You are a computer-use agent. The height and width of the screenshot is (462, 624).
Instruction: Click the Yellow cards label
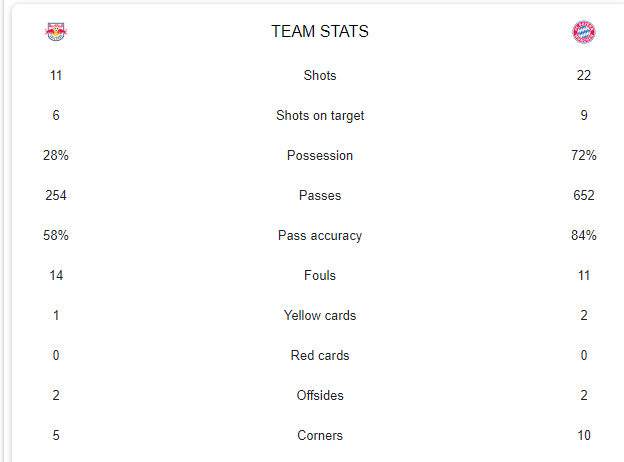pyautogui.click(x=320, y=316)
